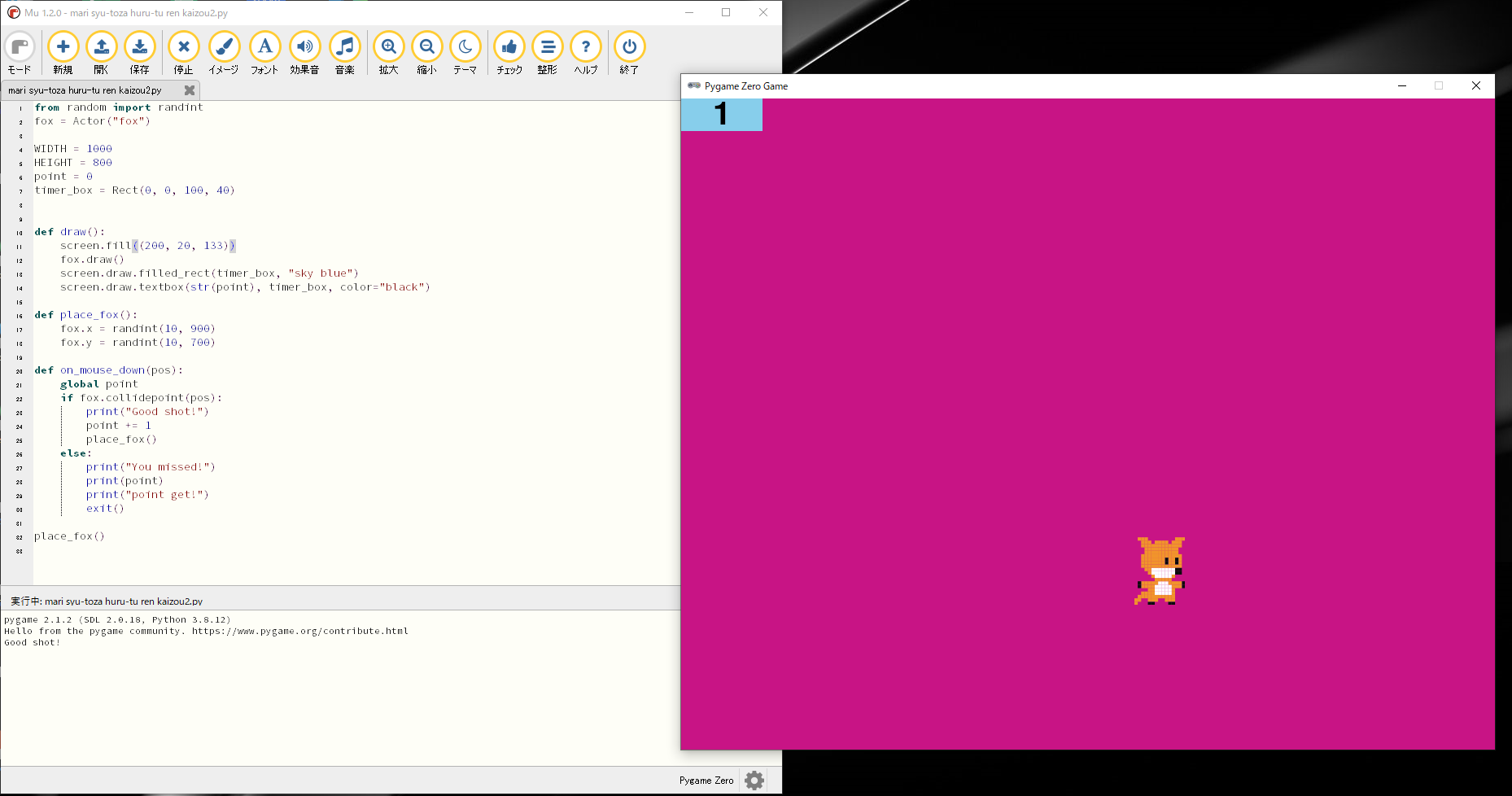Click the 'print("You missed!")' line

click(x=151, y=467)
